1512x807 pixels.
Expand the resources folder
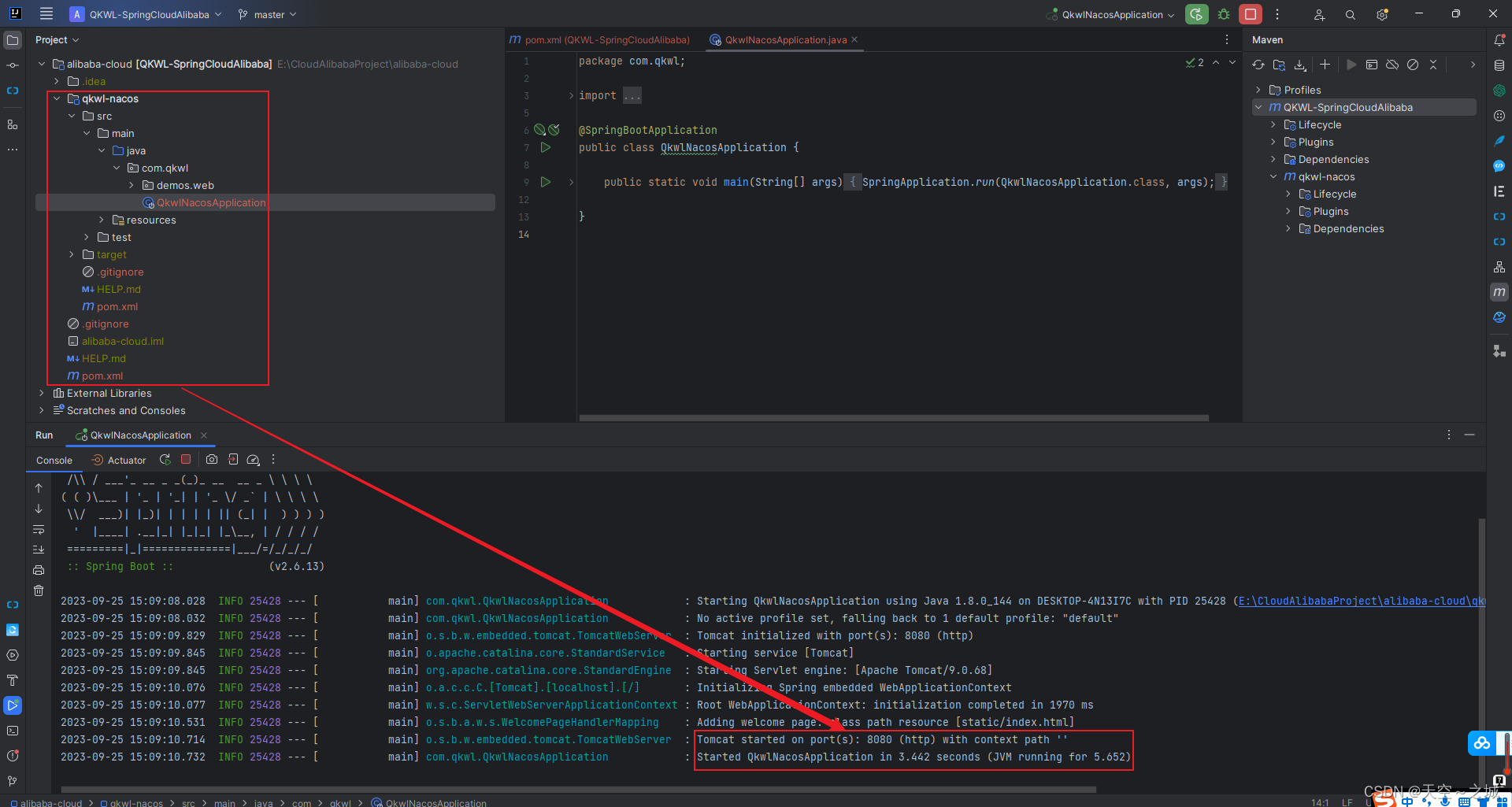(102, 220)
